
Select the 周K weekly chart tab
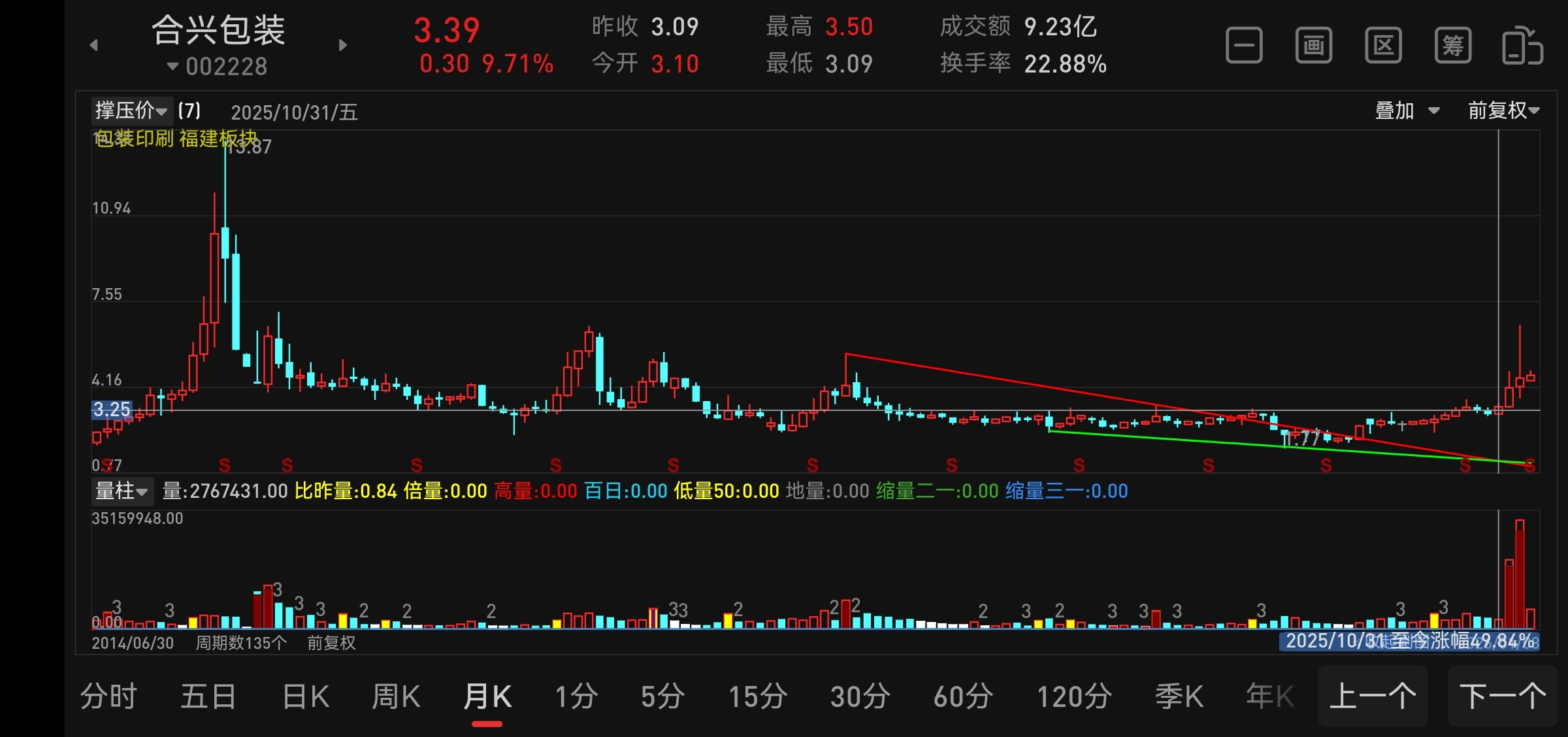[x=396, y=696]
